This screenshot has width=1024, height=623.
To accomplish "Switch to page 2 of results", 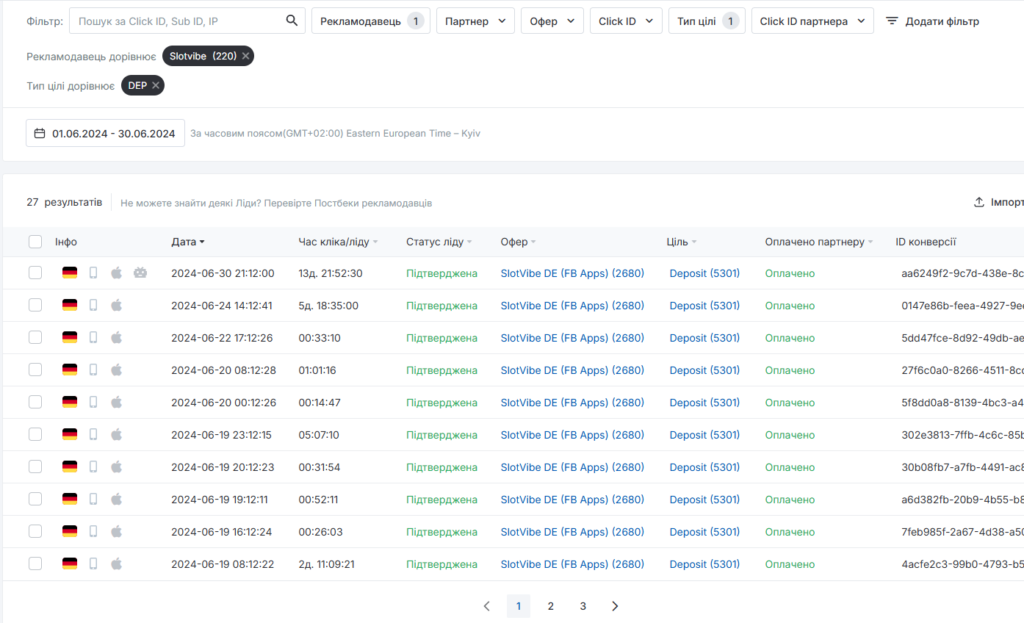I will click(x=550, y=606).
